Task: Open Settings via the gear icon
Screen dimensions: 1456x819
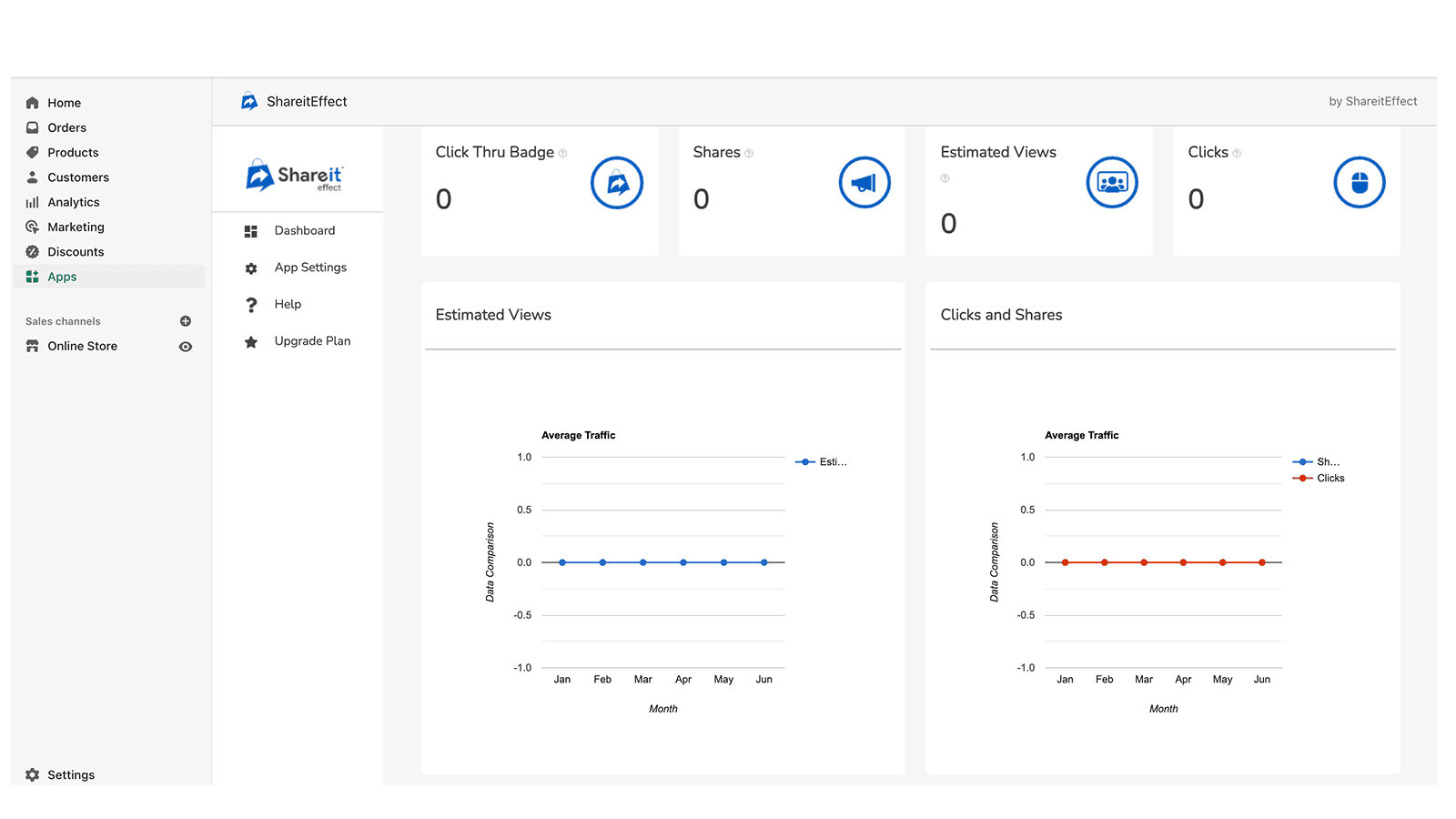Action: click(x=32, y=774)
